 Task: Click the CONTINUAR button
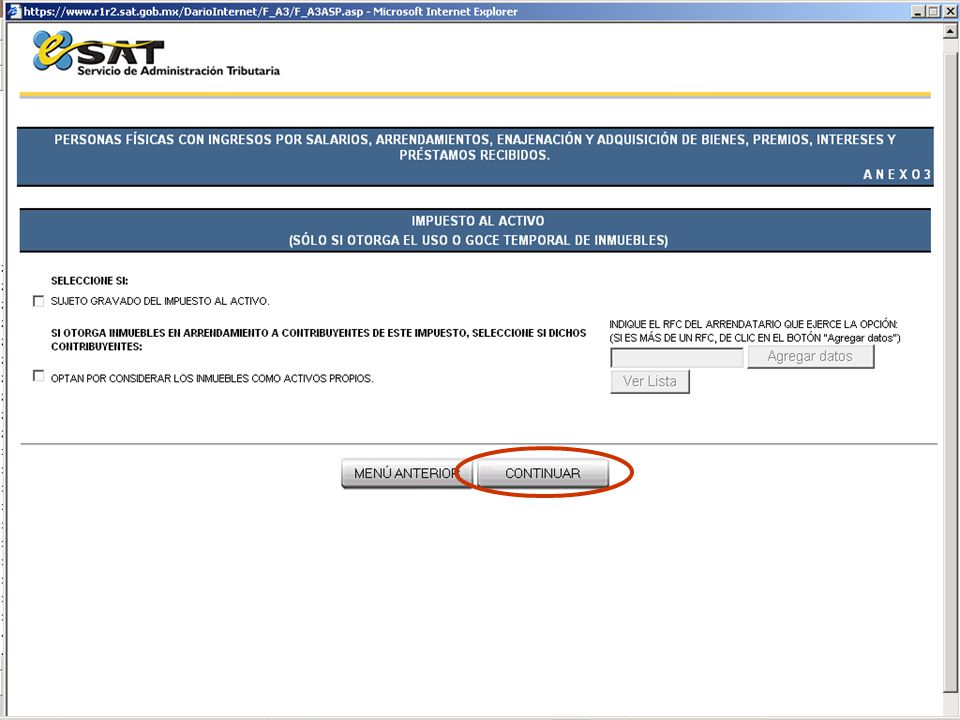coord(542,473)
